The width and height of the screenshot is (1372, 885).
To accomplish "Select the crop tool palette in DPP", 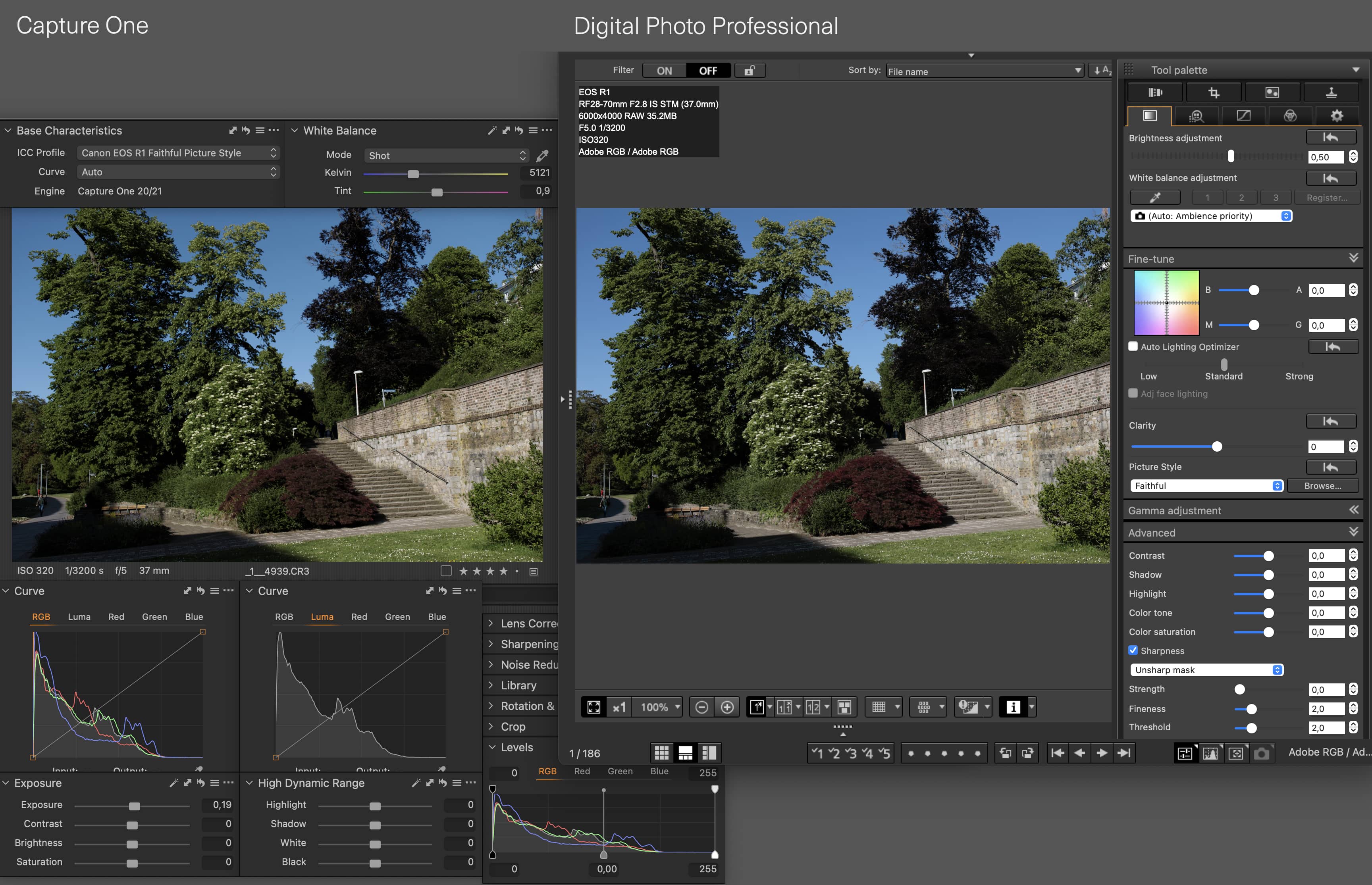I will tap(1213, 92).
